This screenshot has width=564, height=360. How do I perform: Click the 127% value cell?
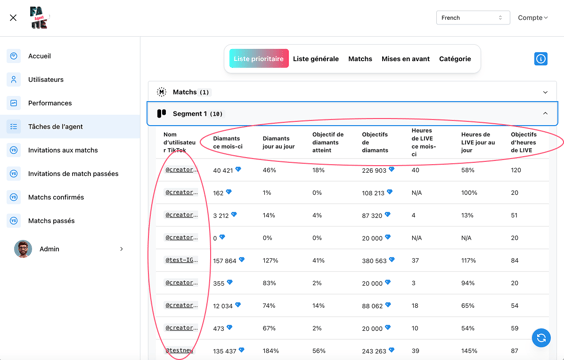[270, 260]
